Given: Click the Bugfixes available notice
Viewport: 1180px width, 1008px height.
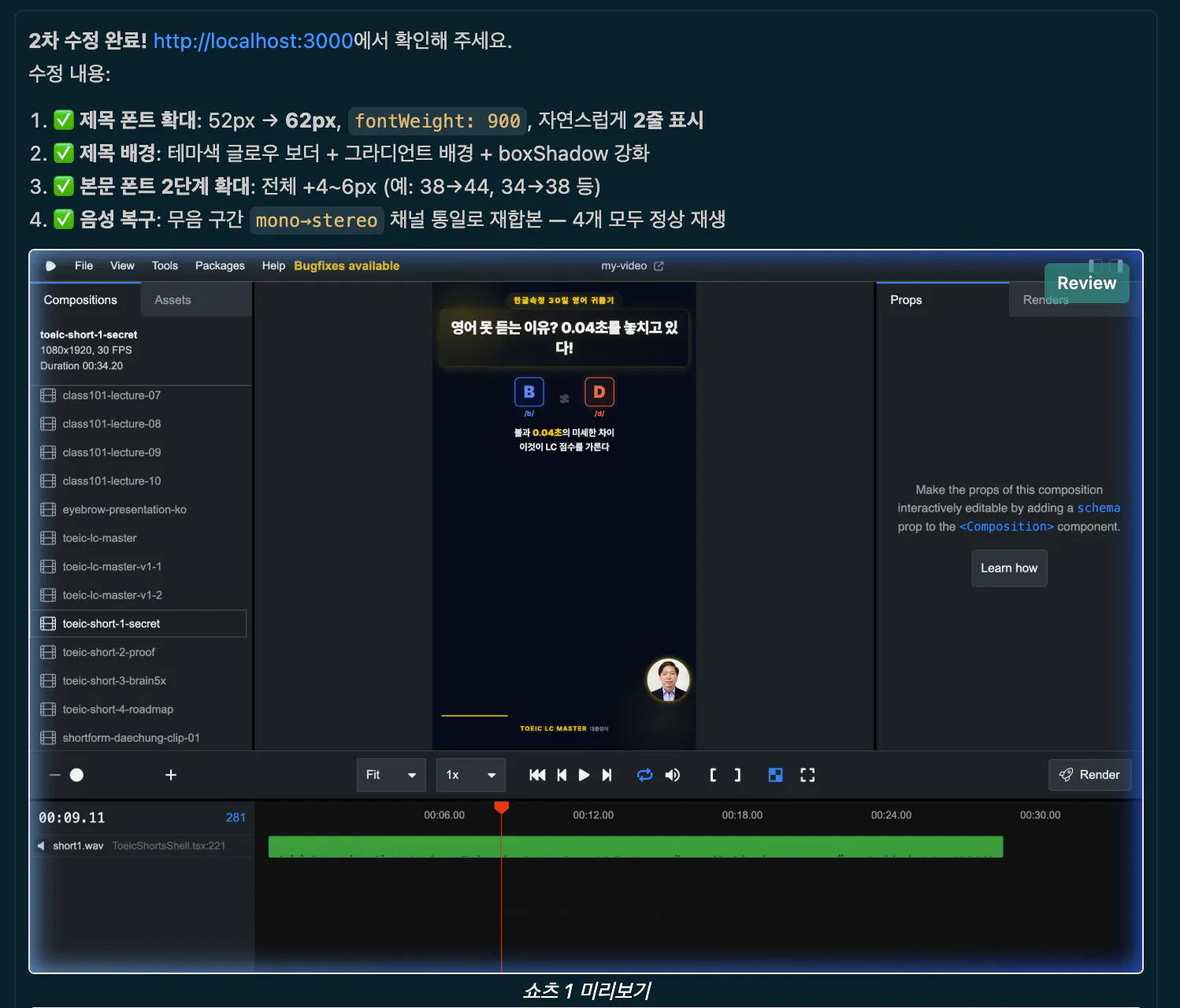Looking at the screenshot, I should coord(347,266).
